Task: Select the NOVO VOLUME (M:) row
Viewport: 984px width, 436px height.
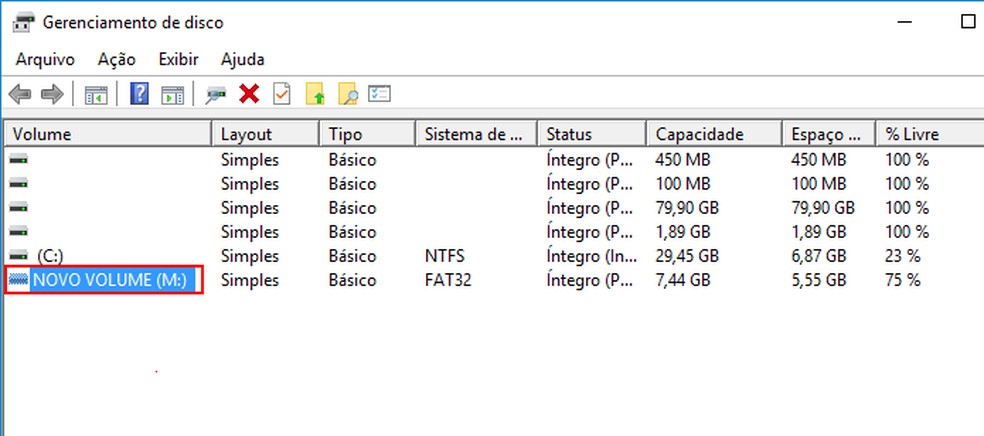Action: coord(106,281)
